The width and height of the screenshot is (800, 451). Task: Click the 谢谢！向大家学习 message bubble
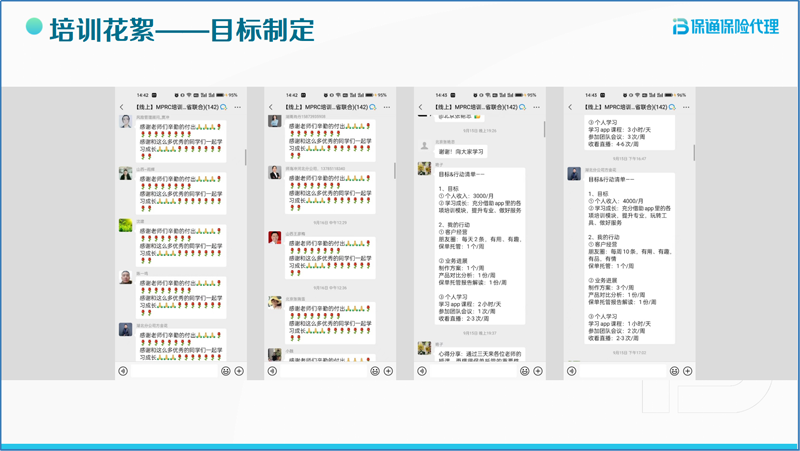point(462,152)
